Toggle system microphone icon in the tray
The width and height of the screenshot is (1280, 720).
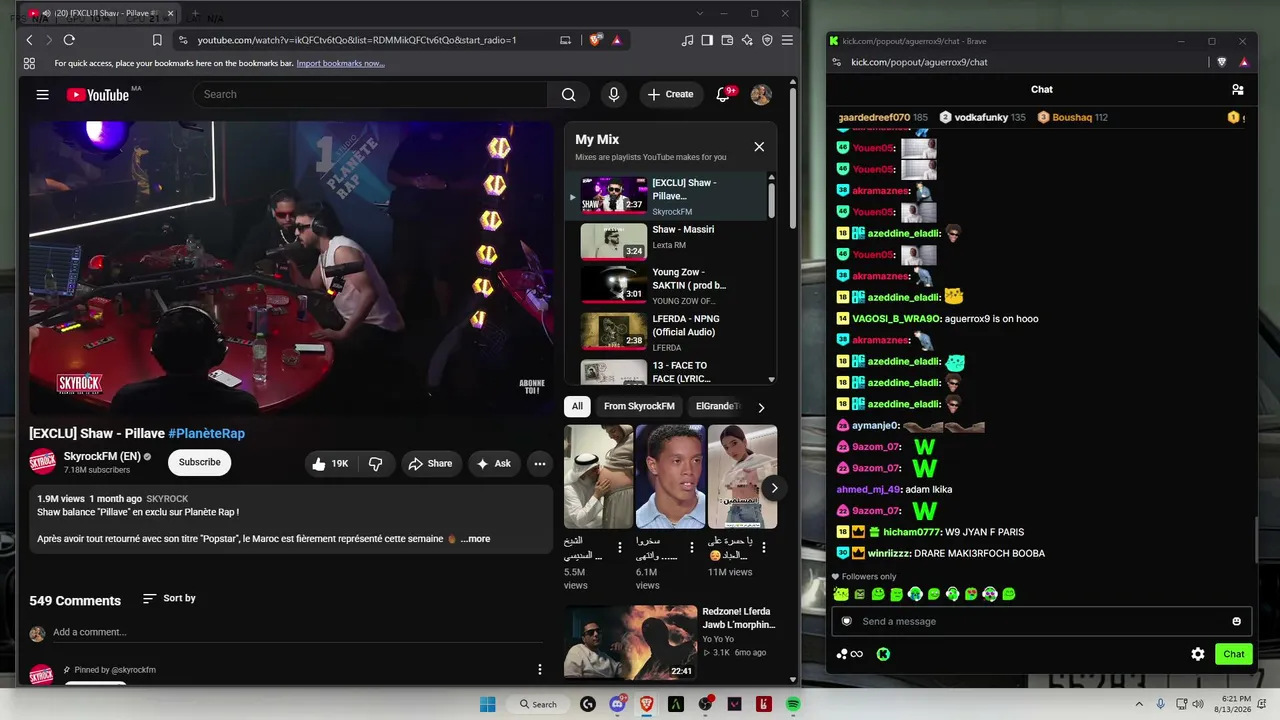pos(1161,704)
